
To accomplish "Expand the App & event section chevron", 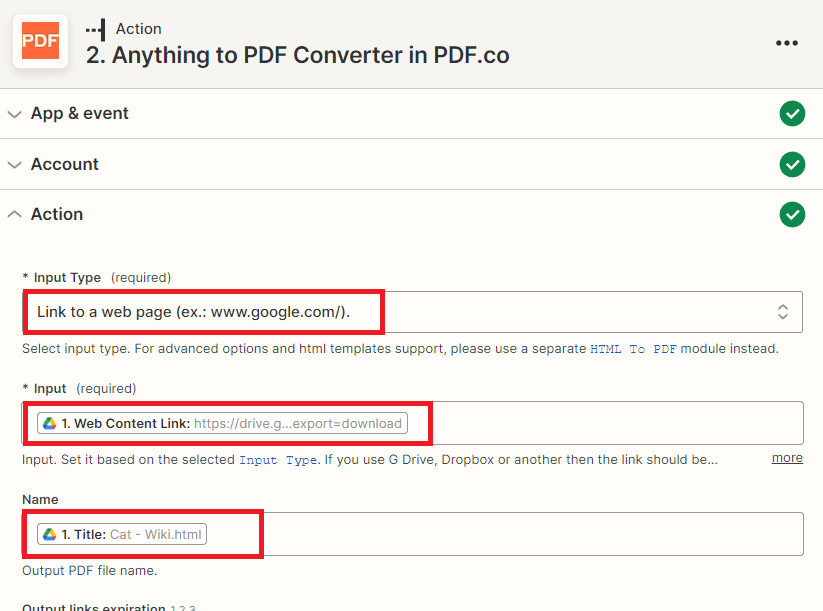I will pos(14,114).
